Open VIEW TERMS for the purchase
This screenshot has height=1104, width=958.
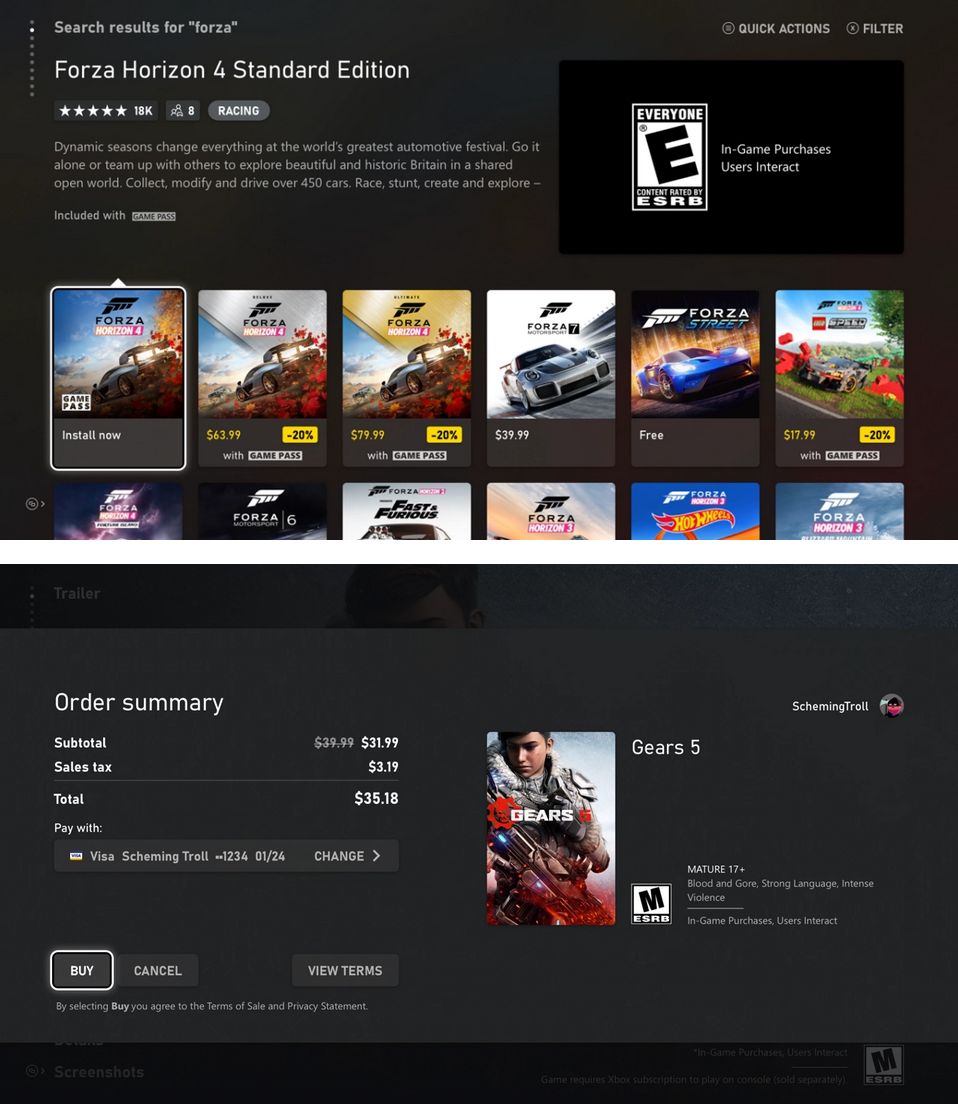pos(345,970)
